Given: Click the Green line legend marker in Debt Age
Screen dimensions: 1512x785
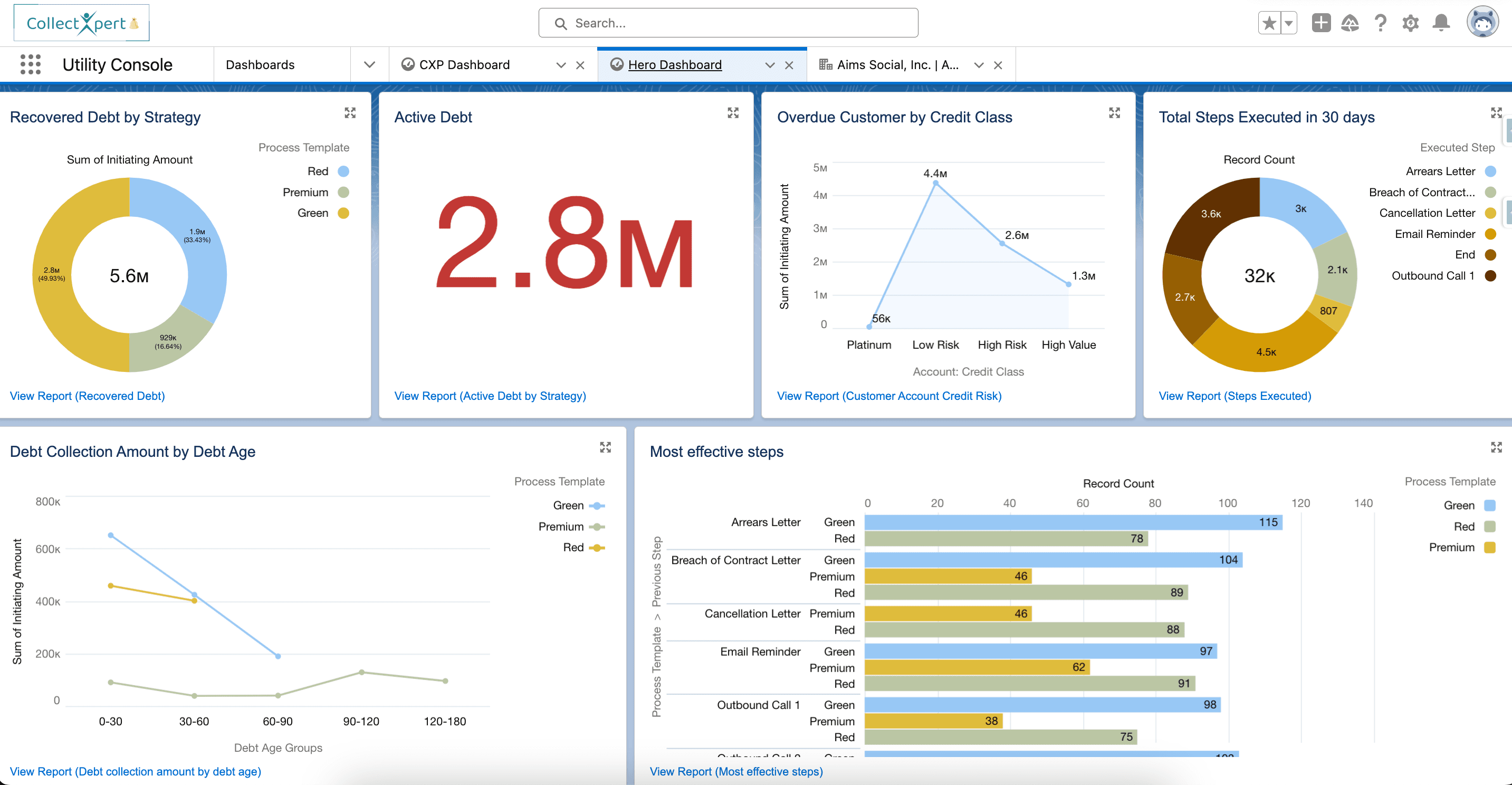Looking at the screenshot, I should 597,505.
